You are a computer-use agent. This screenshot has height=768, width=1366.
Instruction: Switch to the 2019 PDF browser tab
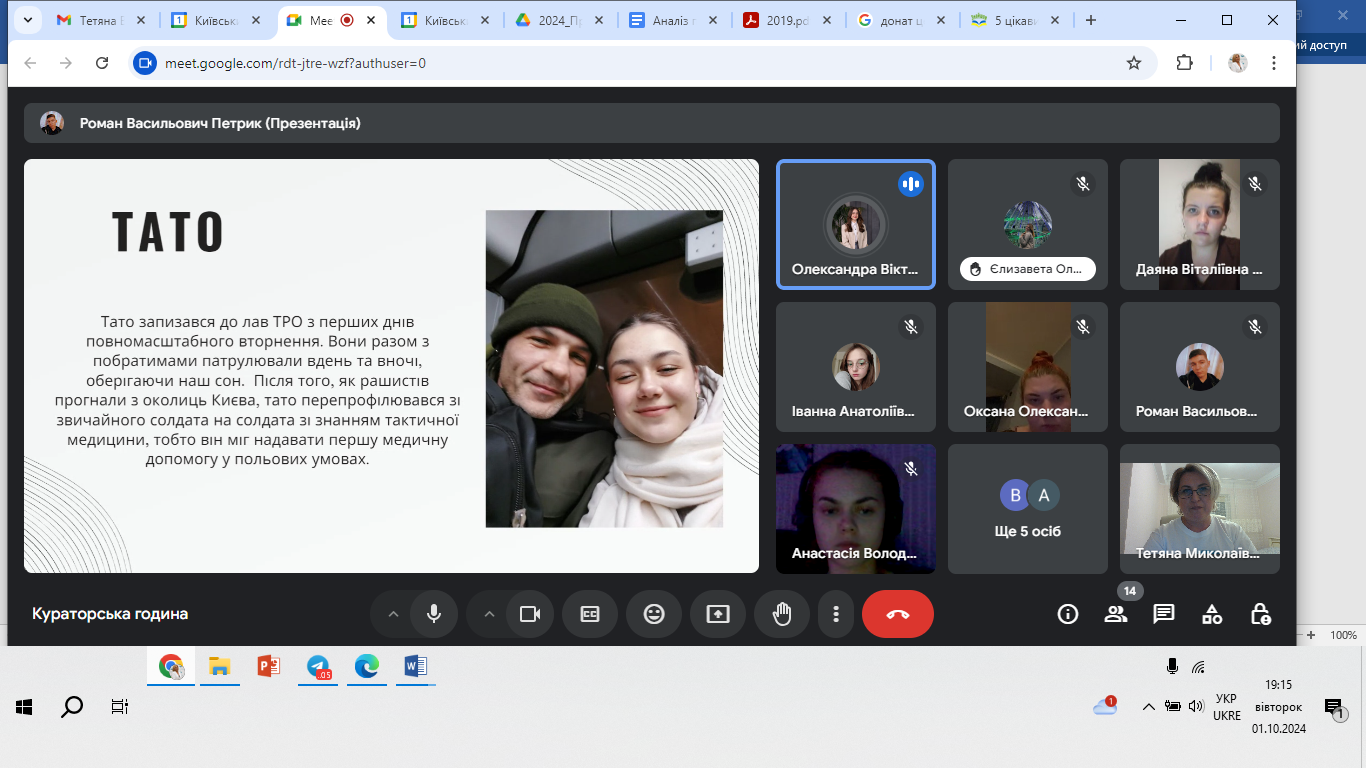click(785, 20)
